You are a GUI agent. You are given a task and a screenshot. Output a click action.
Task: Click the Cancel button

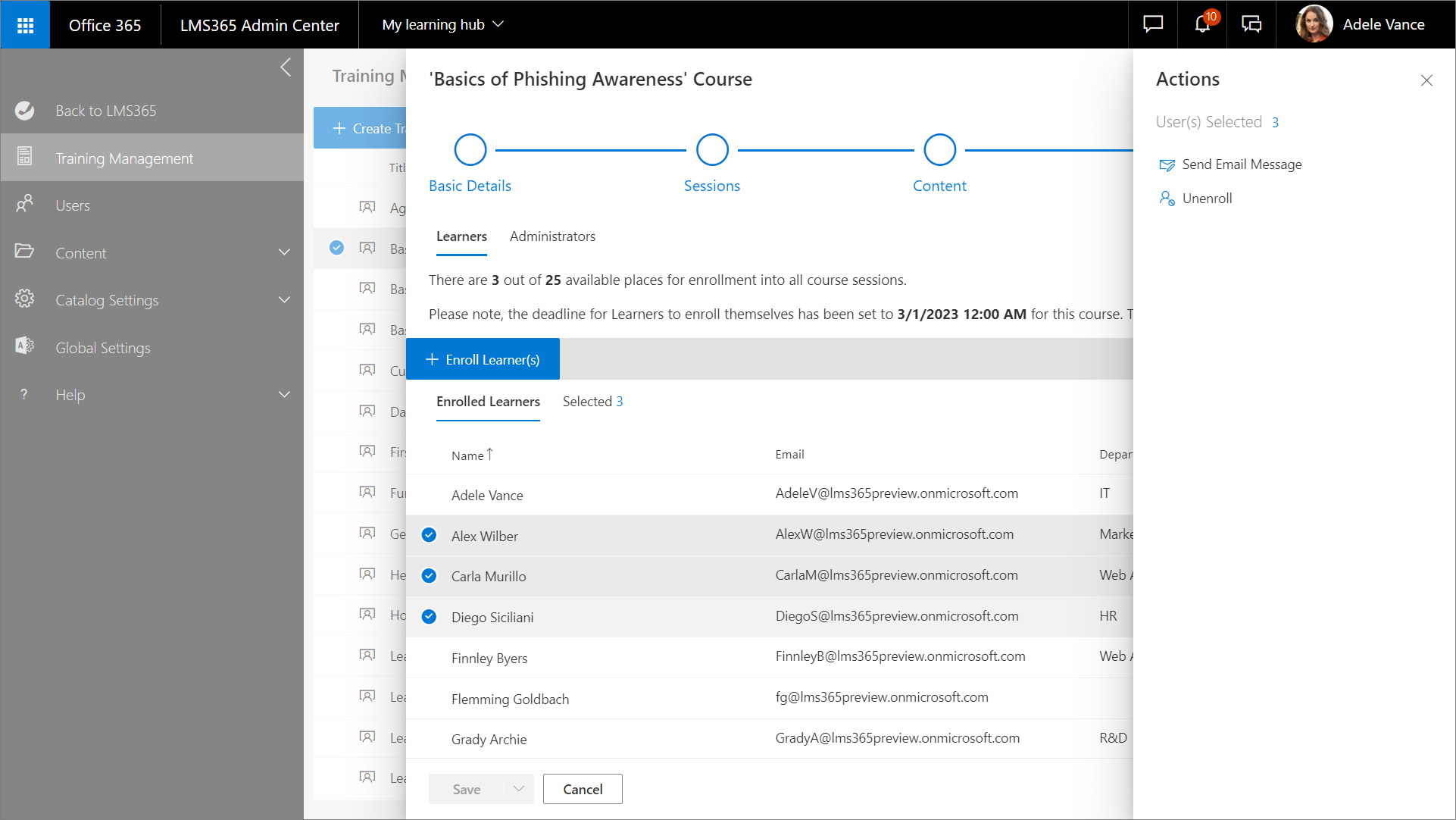(583, 789)
